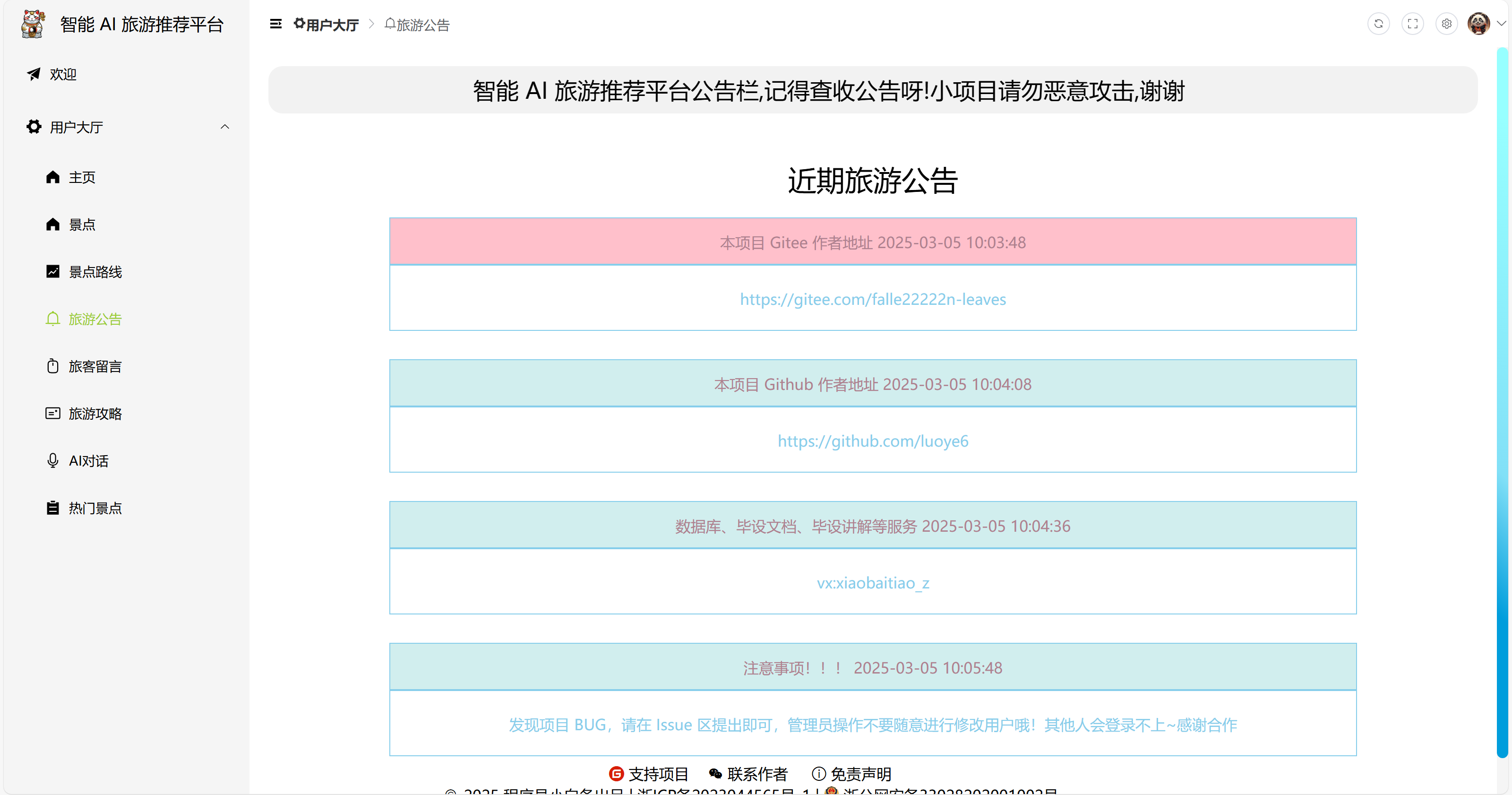
Task: Toggle sidebar collapse hamburger icon
Action: coord(275,24)
